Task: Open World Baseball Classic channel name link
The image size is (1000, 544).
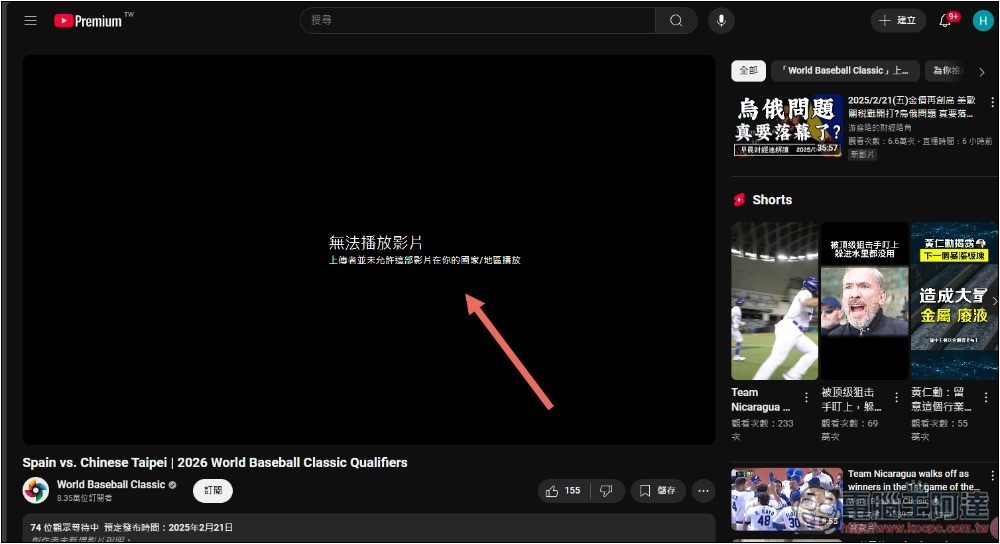Action: [110, 485]
